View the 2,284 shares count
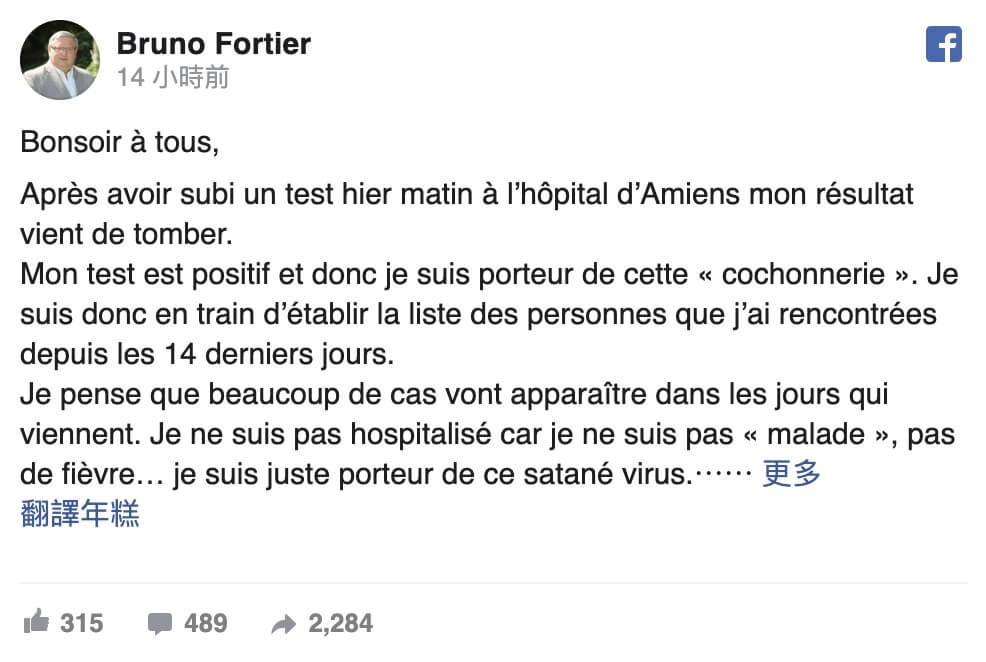The height and width of the screenshot is (662, 986). 340,623
